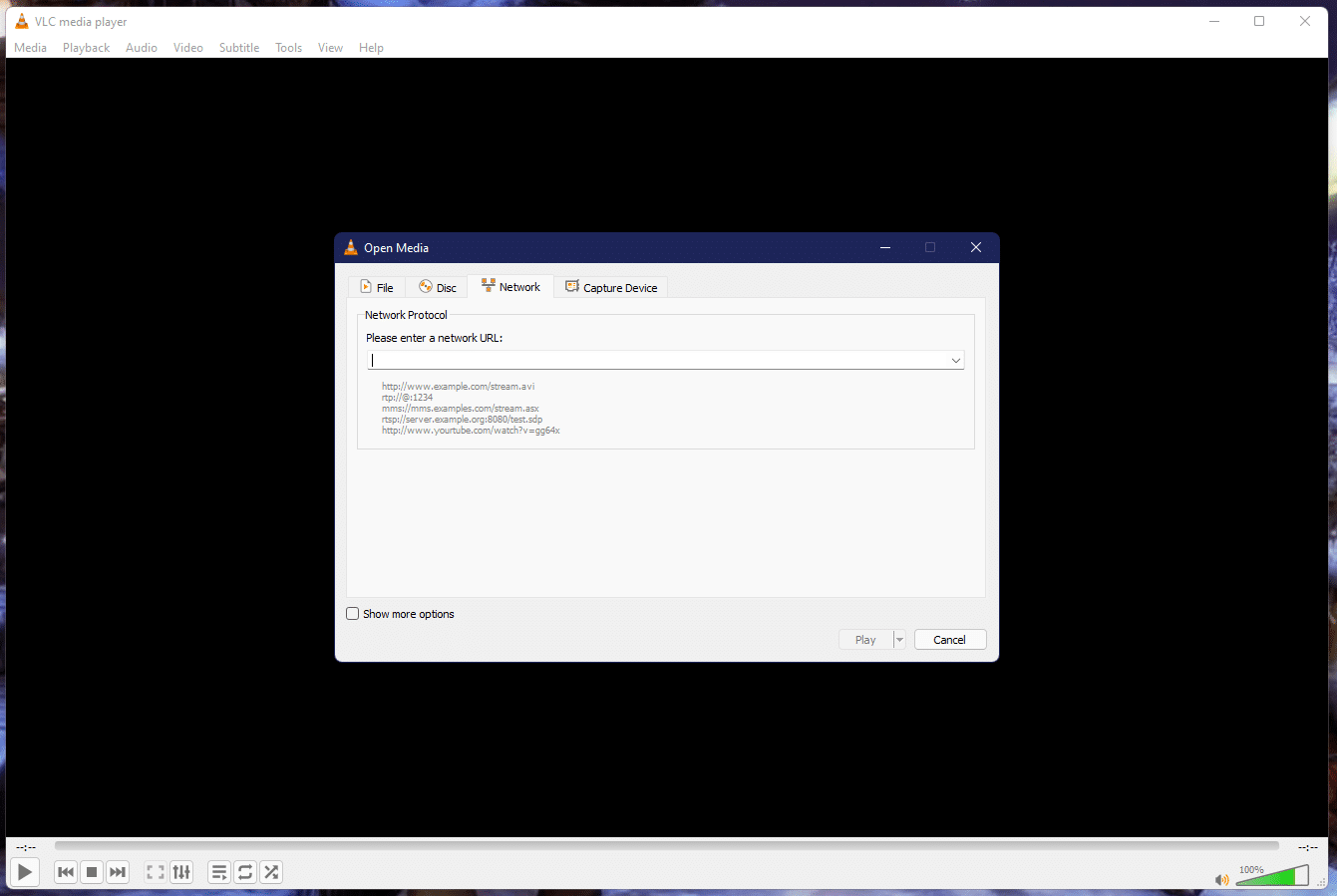
Task: Mute audio using the speaker icon
Action: click(1221, 880)
